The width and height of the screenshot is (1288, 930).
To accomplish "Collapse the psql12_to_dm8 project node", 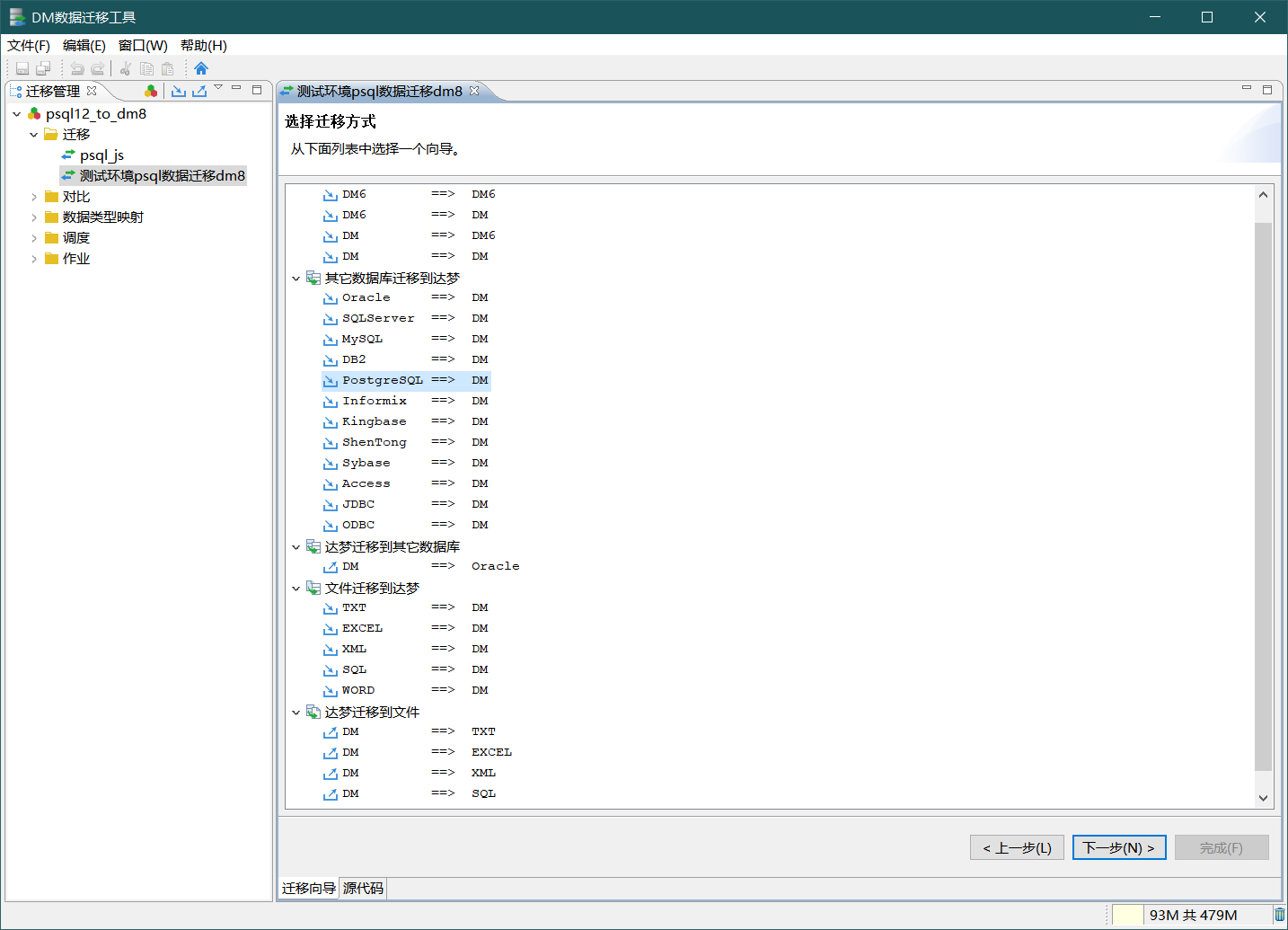I will (x=16, y=114).
